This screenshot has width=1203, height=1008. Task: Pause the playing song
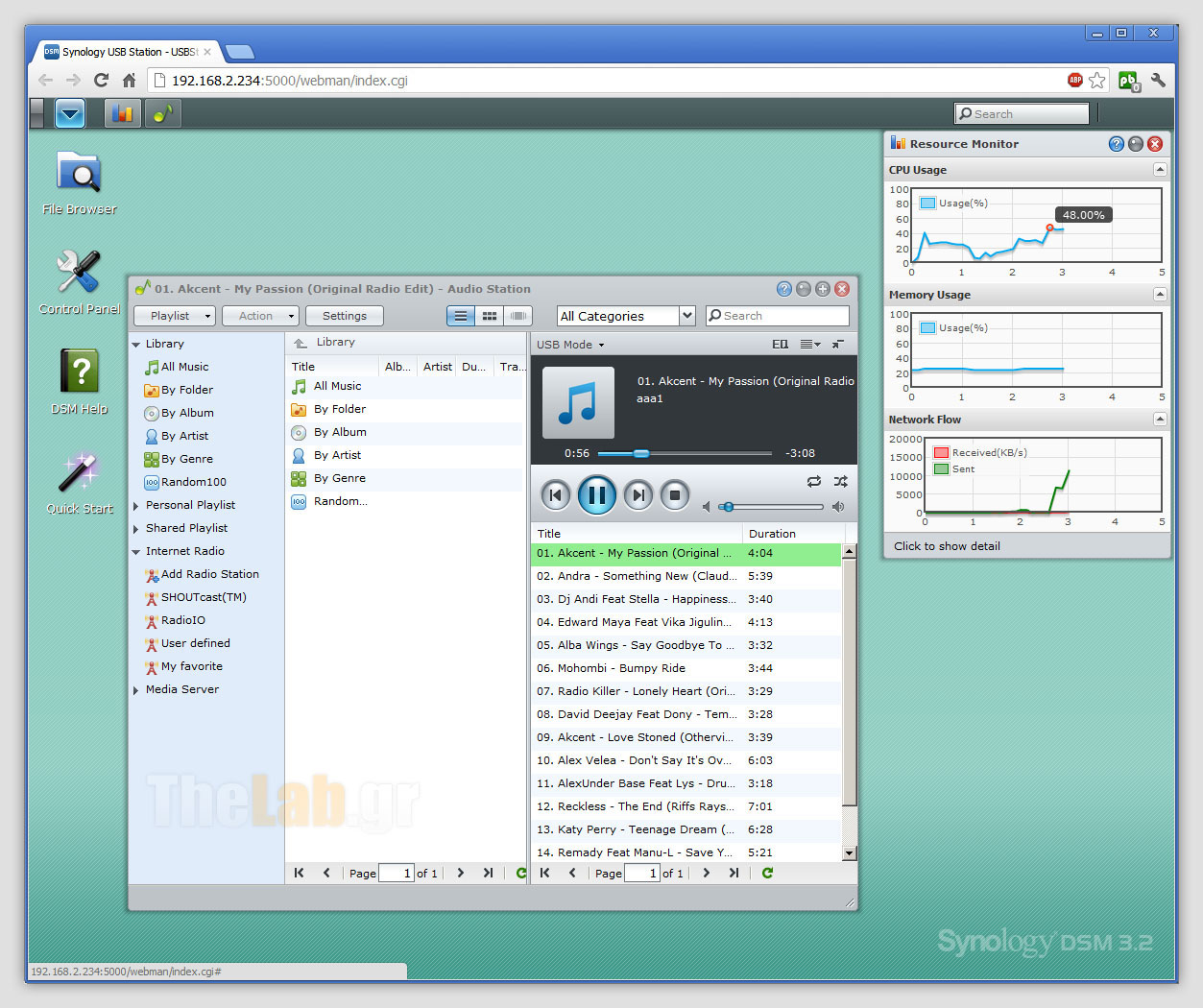596,495
